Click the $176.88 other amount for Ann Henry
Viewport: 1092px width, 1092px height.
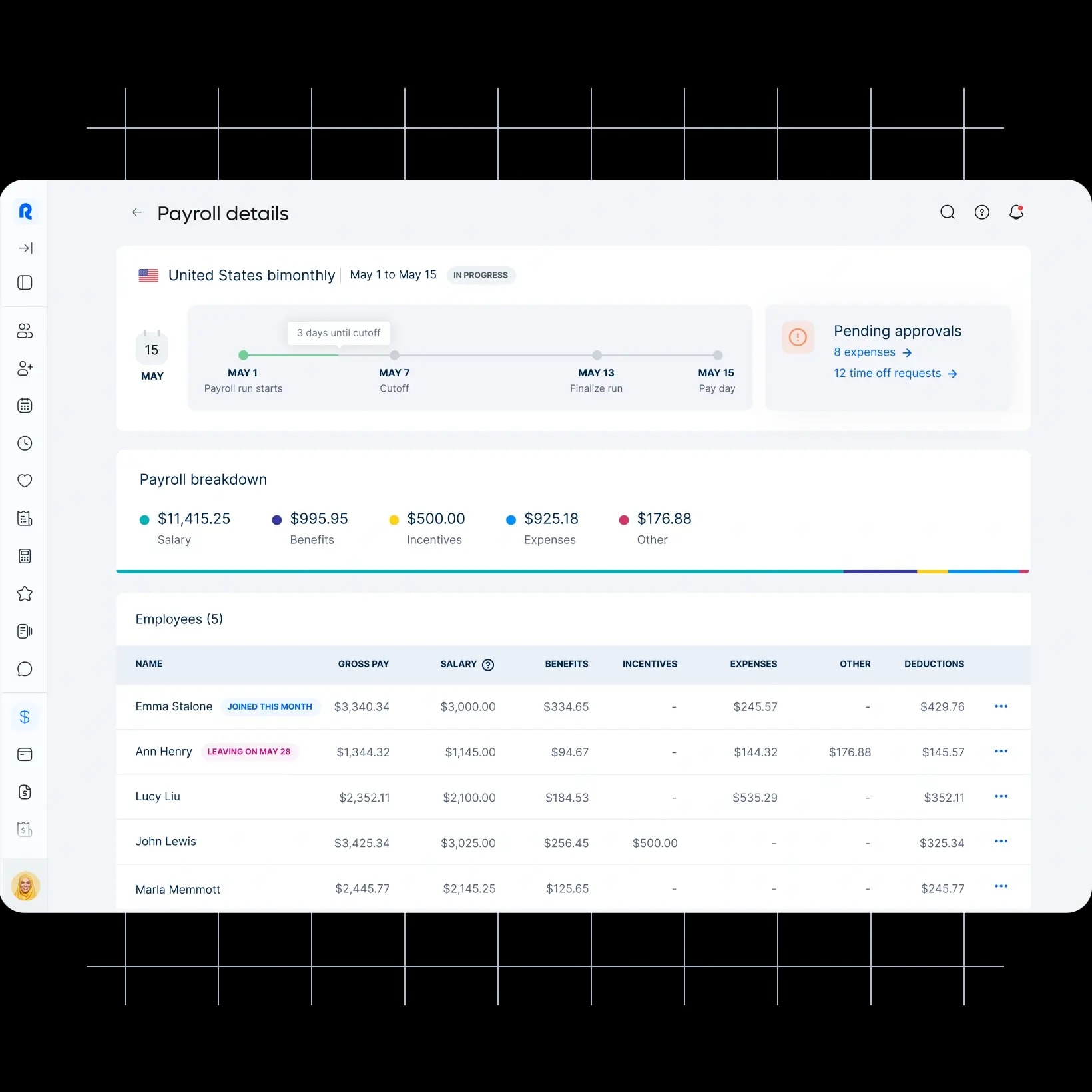coord(850,752)
